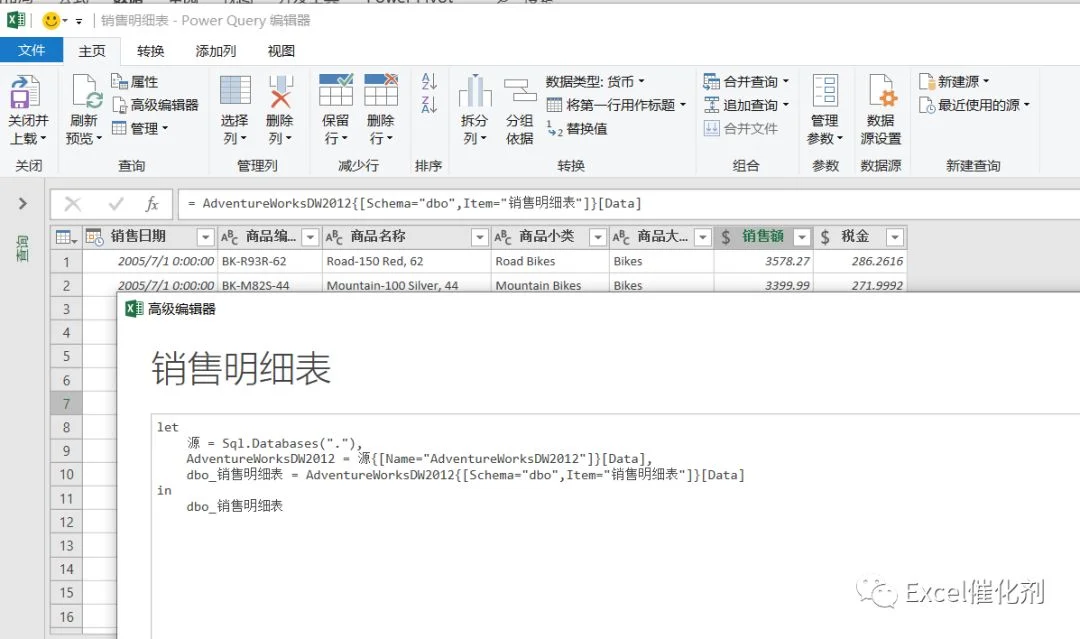Click the fx function button on formula bar
The width and height of the screenshot is (1080, 639).
pyautogui.click(x=152, y=203)
